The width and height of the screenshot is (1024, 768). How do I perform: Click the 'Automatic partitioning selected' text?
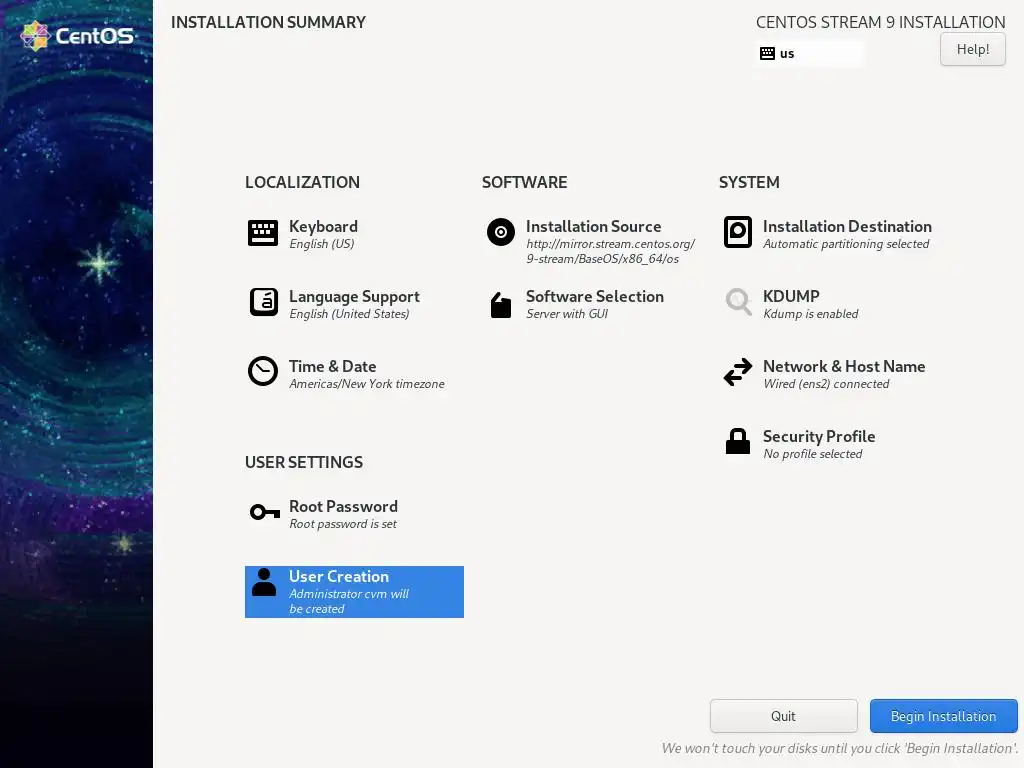coord(846,244)
